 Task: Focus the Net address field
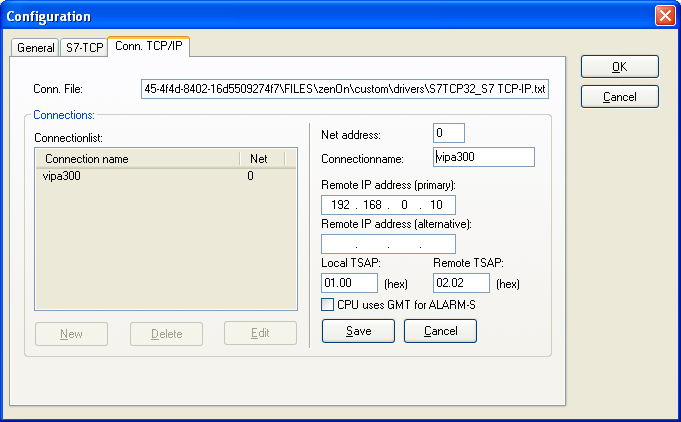(449, 134)
